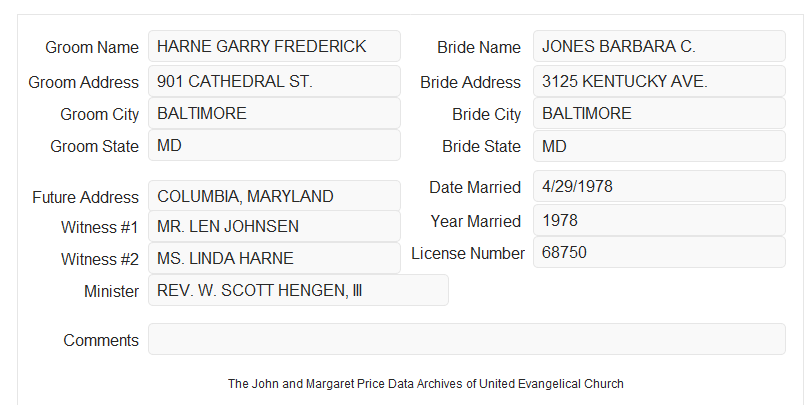
Task: Click the Bride Address field
Action: tap(659, 81)
